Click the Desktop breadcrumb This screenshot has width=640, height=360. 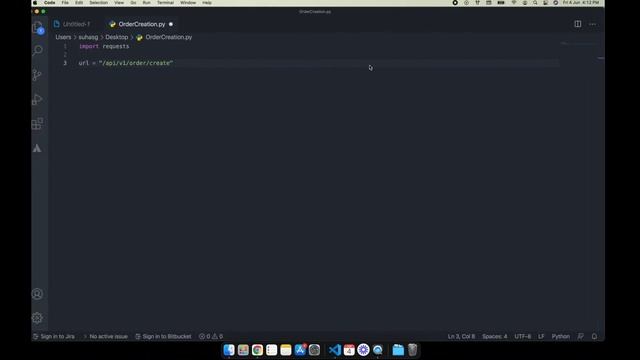pos(117,37)
